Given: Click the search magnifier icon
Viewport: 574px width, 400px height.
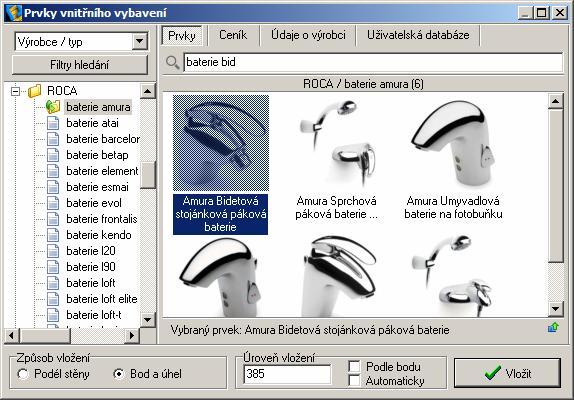Looking at the screenshot, I should [x=172, y=63].
